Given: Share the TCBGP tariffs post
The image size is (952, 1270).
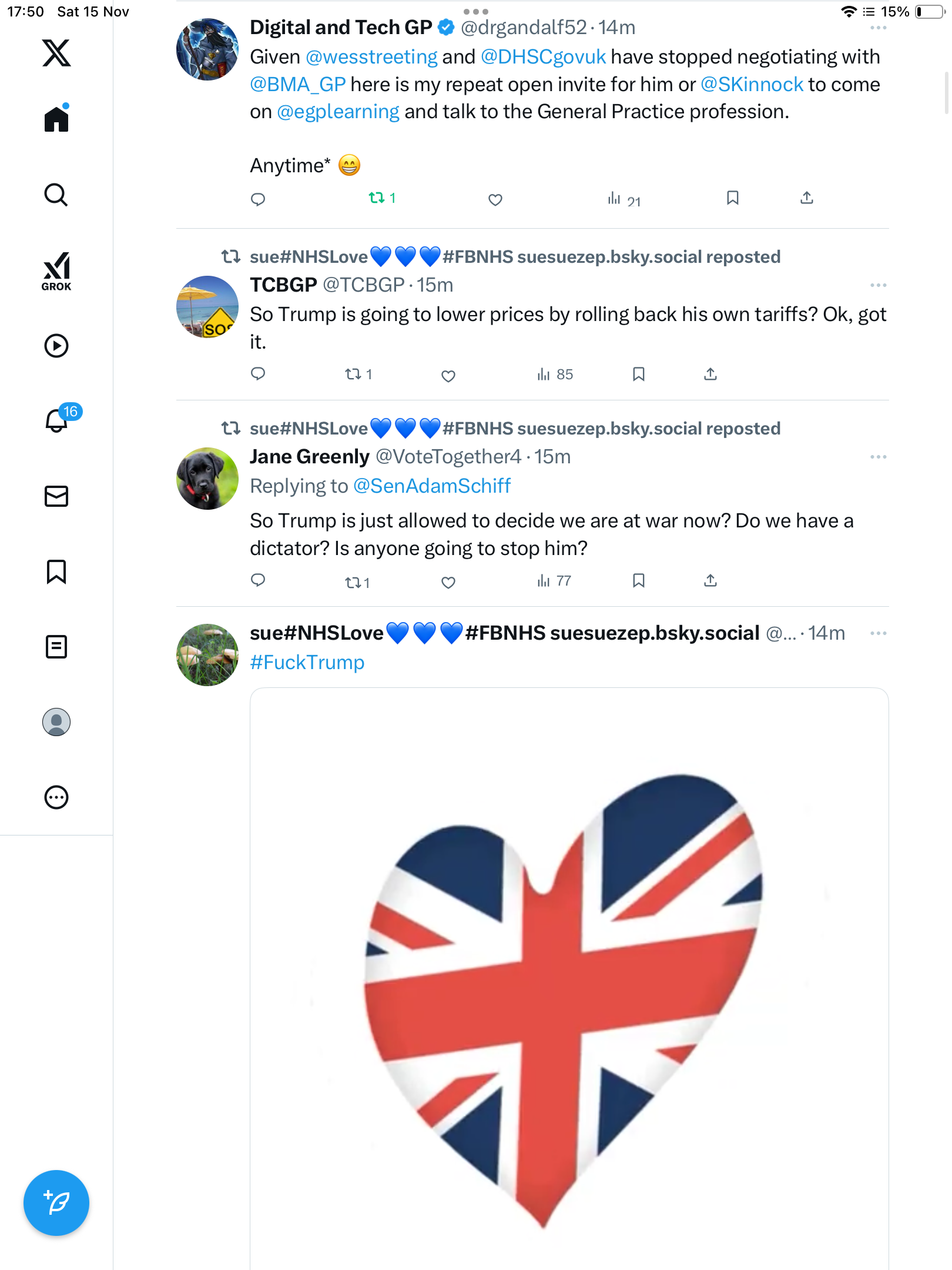Looking at the screenshot, I should (710, 374).
